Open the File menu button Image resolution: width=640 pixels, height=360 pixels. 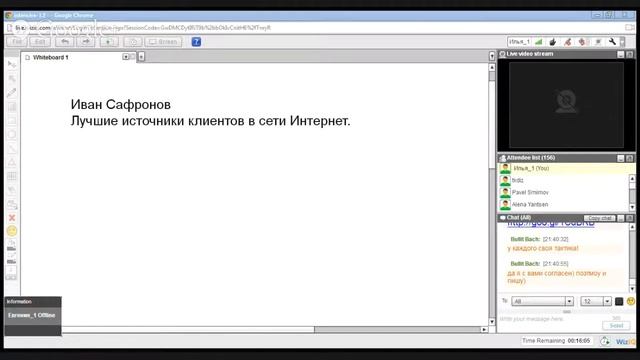[17, 42]
